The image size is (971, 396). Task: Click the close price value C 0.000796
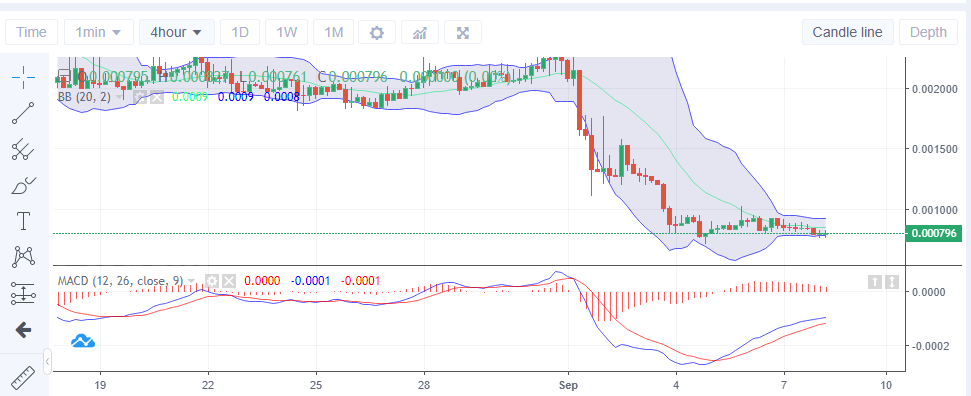[352, 77]
